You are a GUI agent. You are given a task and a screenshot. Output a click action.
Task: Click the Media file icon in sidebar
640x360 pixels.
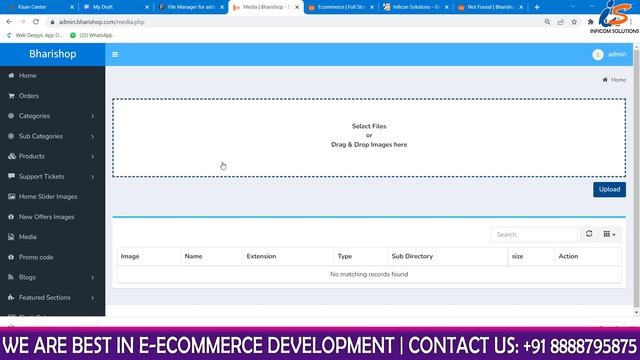[x=11, y=237]
